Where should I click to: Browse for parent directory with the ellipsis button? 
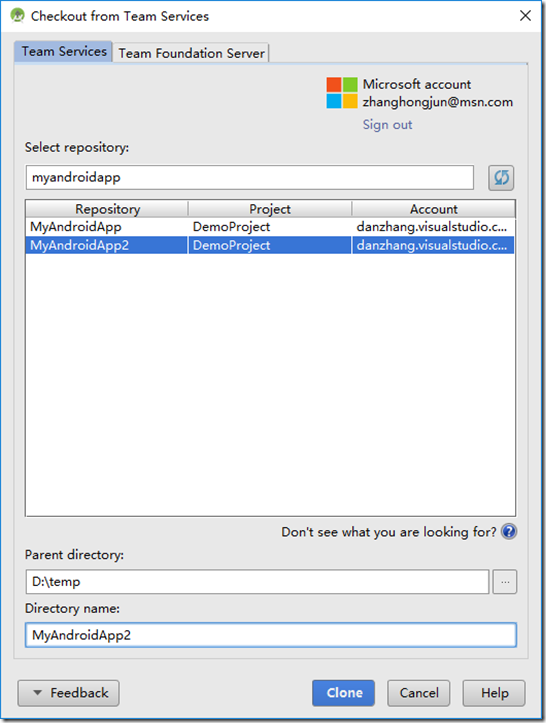coord(505,582)
